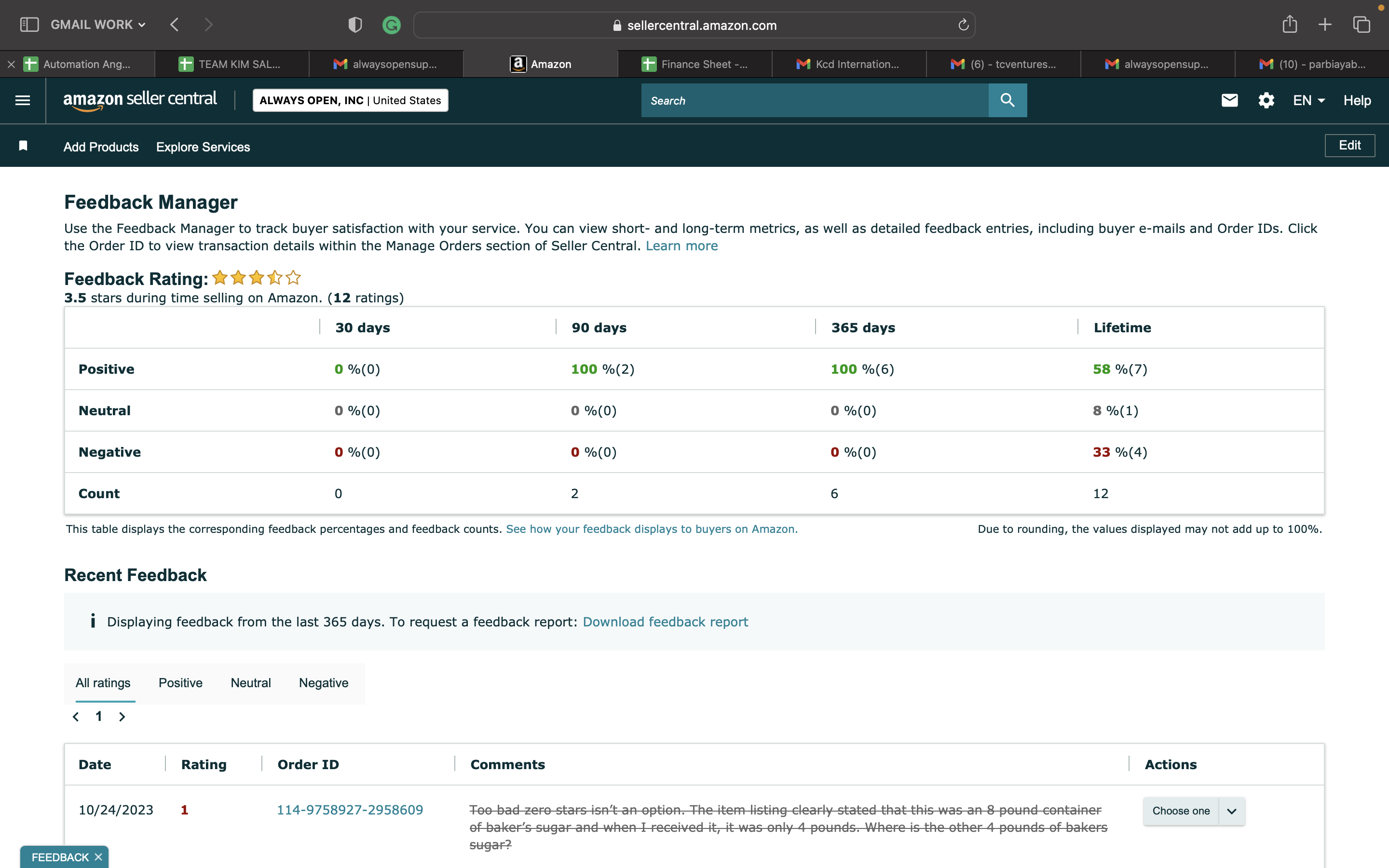This screenshot has height=868, width=1389.
Task: Select the Neutral feedback tab
Action: click(250, 682)
